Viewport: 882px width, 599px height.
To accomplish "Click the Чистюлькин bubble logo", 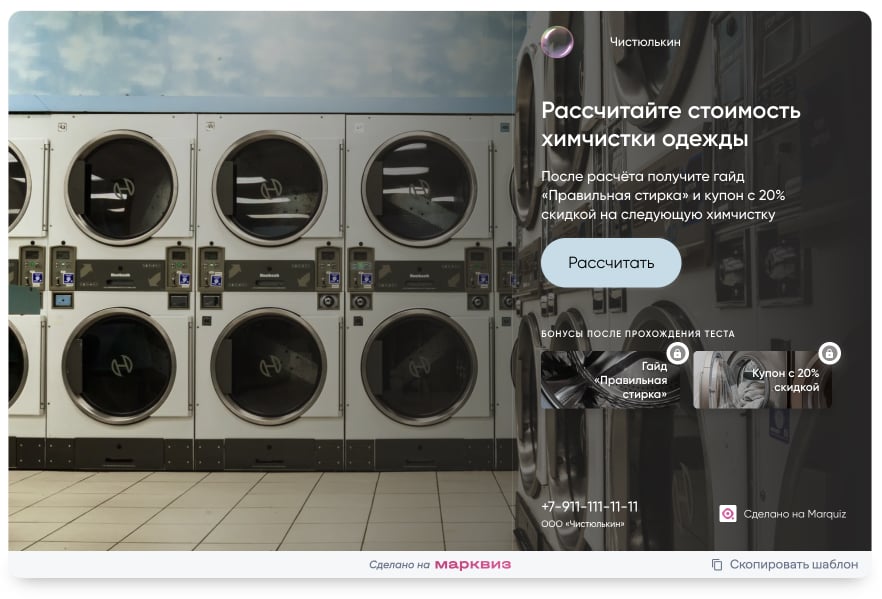I will (x=557, y=42).
